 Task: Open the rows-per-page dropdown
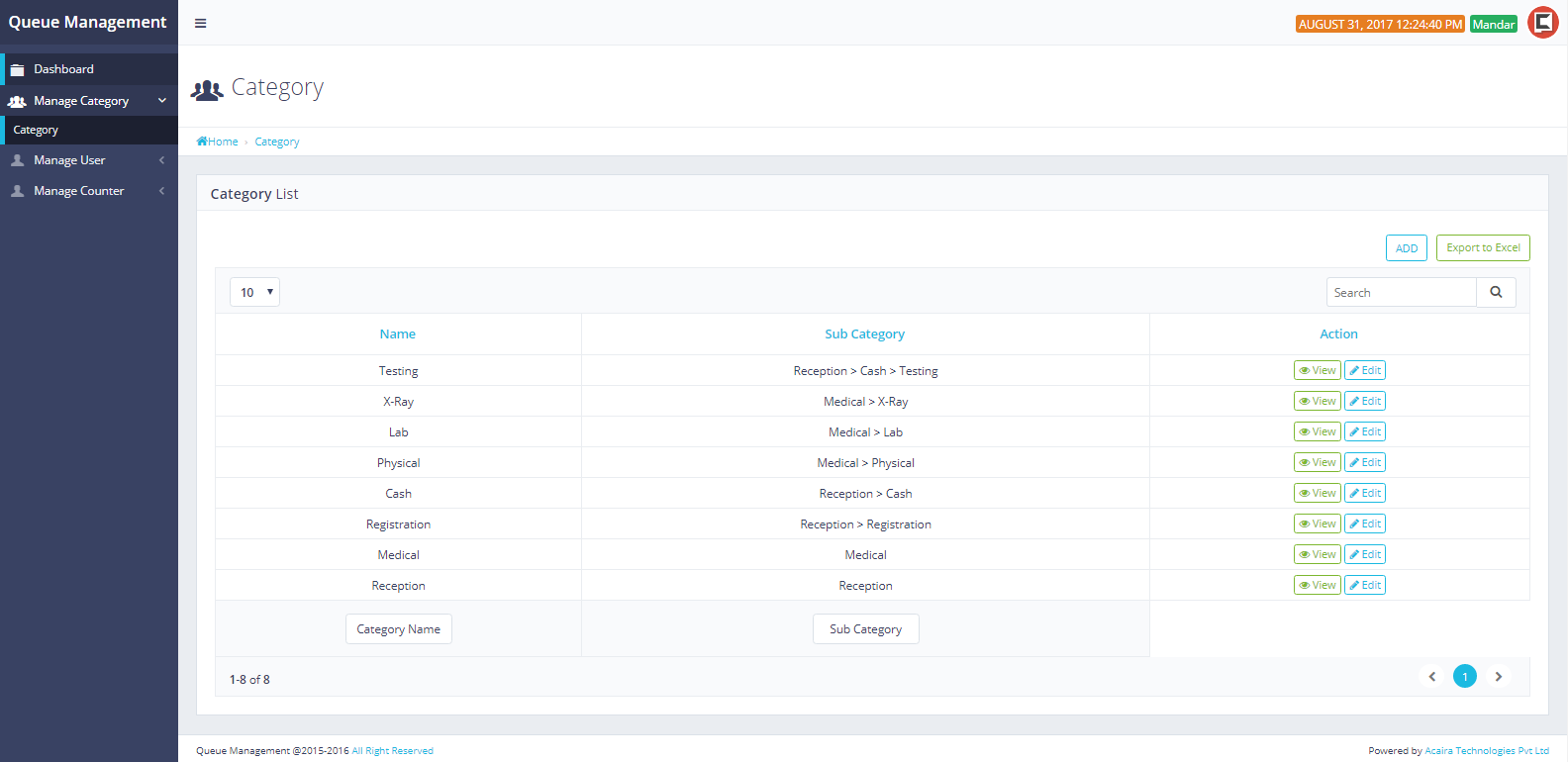coord(254,292)
